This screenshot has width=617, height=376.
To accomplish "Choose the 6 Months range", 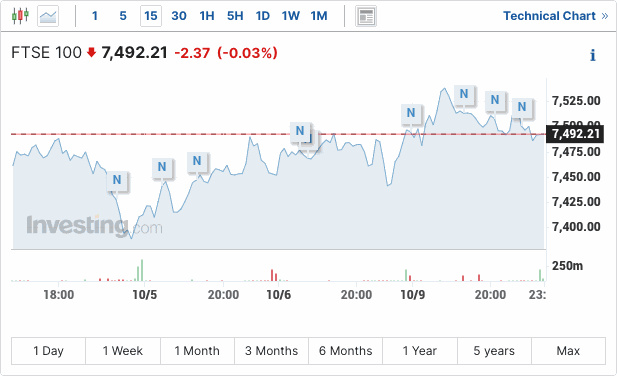I will [345, 351].
